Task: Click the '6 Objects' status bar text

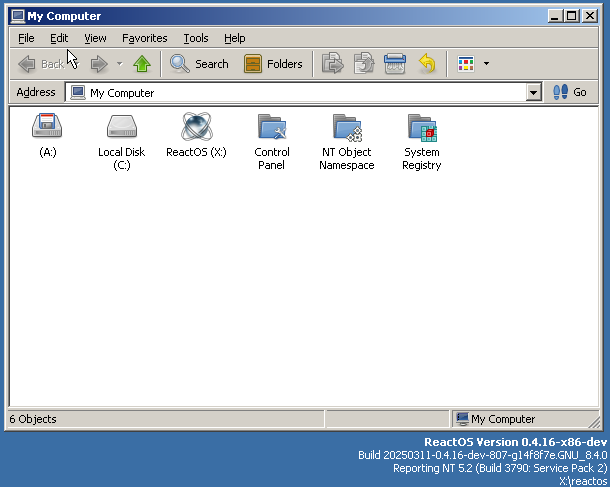Action: (33, 419)
